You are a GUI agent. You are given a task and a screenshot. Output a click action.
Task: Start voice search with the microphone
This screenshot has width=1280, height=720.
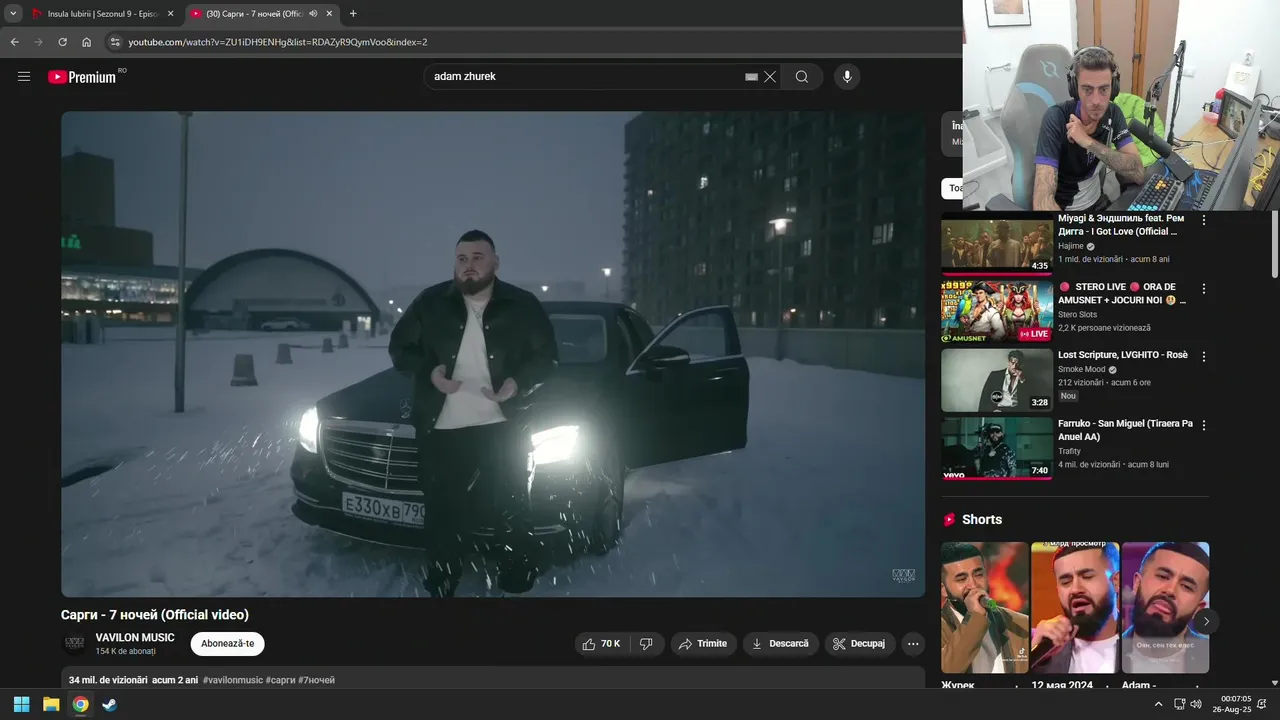point(847,77)
